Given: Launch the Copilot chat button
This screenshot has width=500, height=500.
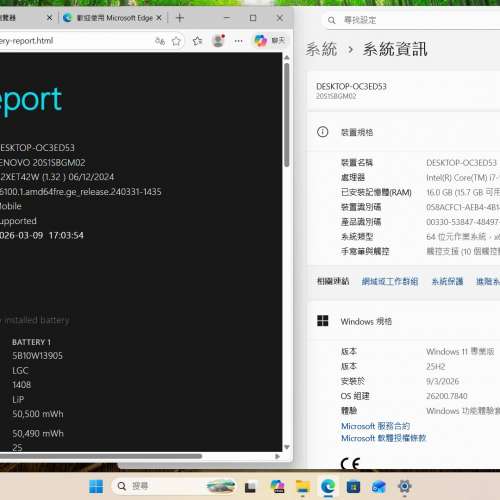Looking at the screenshot, I should [x=269, y=41].
